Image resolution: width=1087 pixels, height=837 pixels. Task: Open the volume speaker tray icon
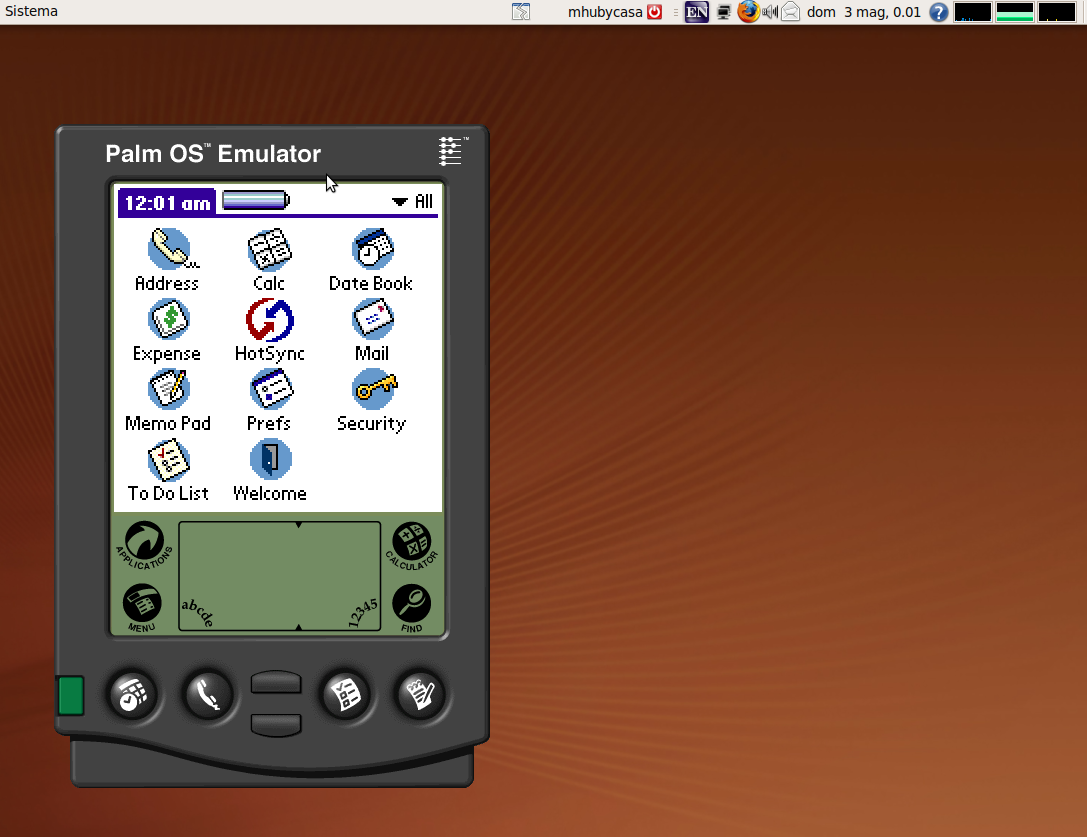[770, 12]
